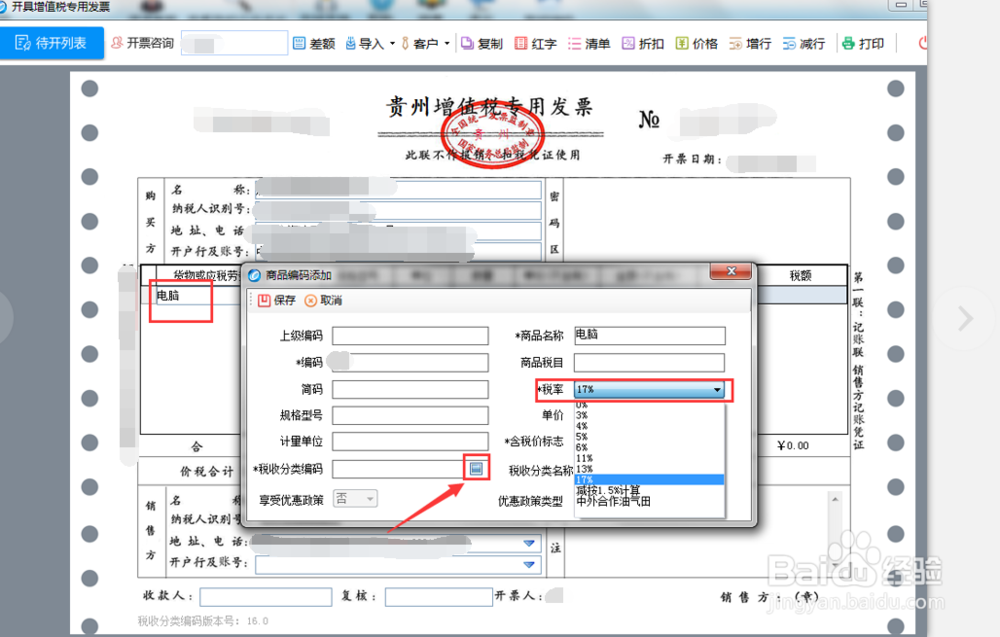Click the 商品税目 input field
Image resolution: width=1000 pixels, height=637 pixels.
point(649,363)
